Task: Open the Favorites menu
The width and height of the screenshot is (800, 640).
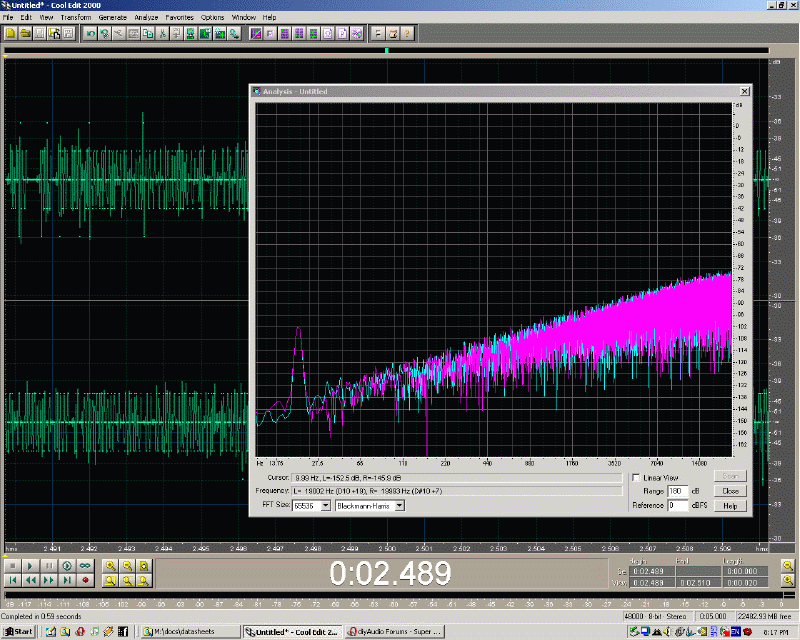Action: click(180, 17)
